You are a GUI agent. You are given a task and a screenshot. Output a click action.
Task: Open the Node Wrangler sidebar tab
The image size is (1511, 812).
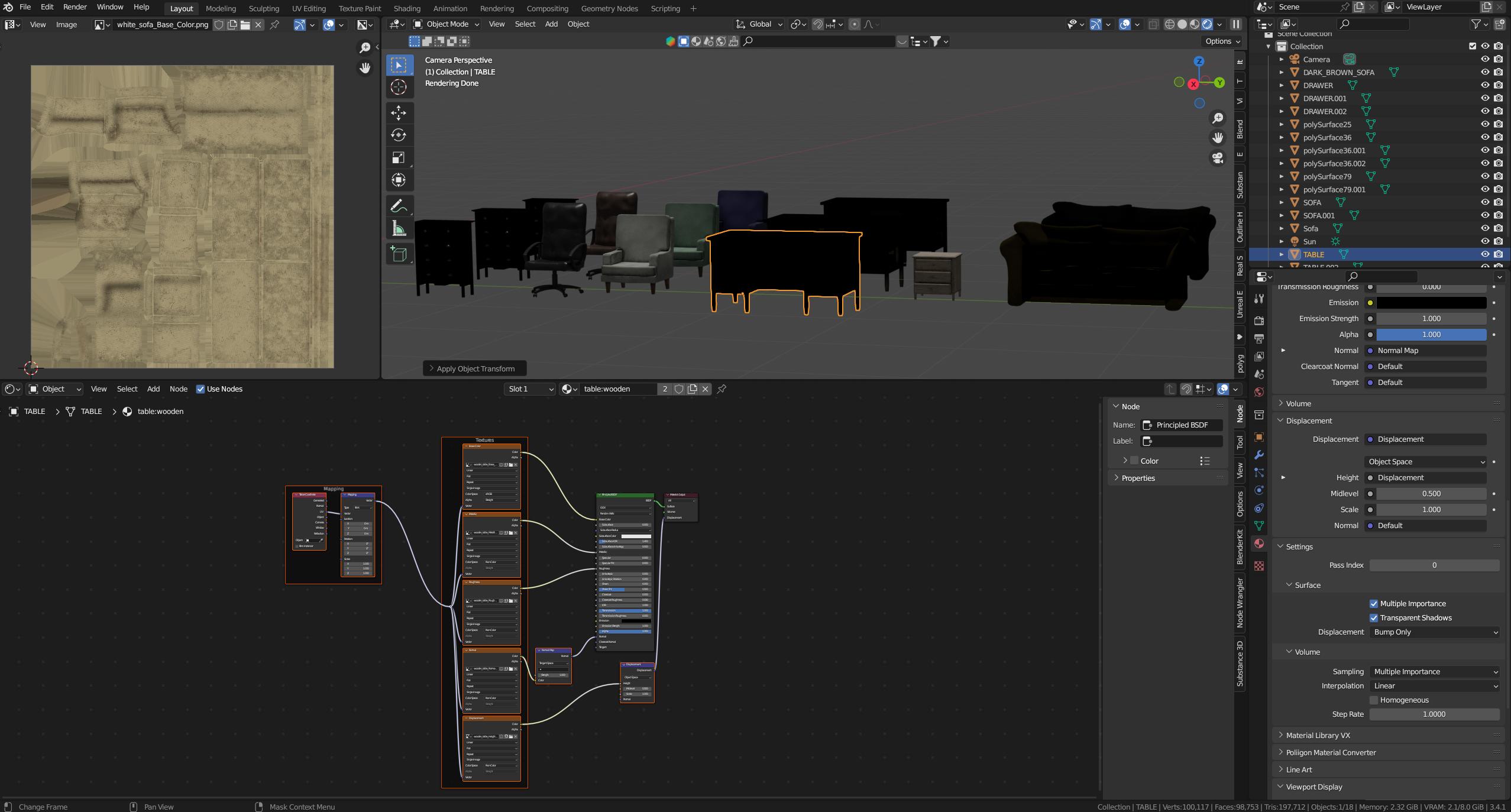tap(1240, 603)
